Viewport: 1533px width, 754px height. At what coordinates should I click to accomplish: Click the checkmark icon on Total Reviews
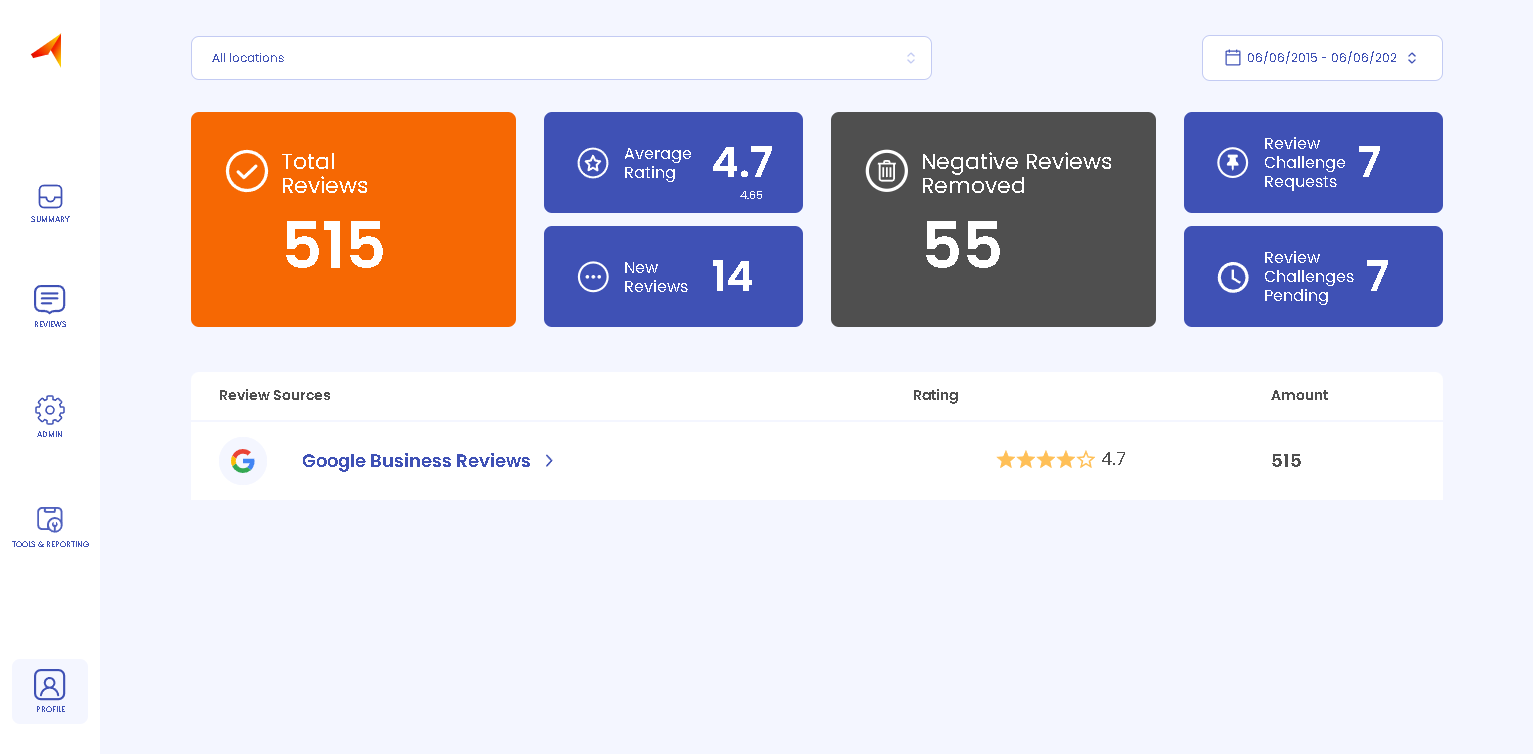[247, 171]
